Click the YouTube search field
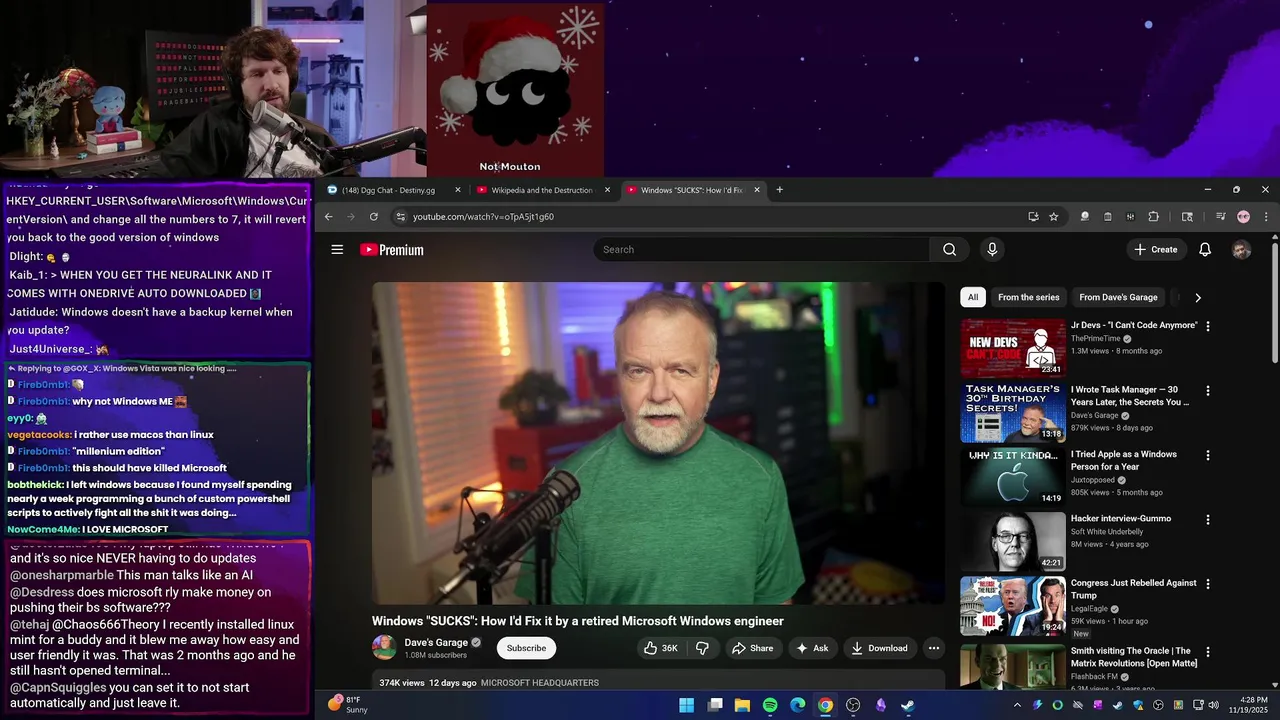The image size is (1280, 720). coord(761,250)
